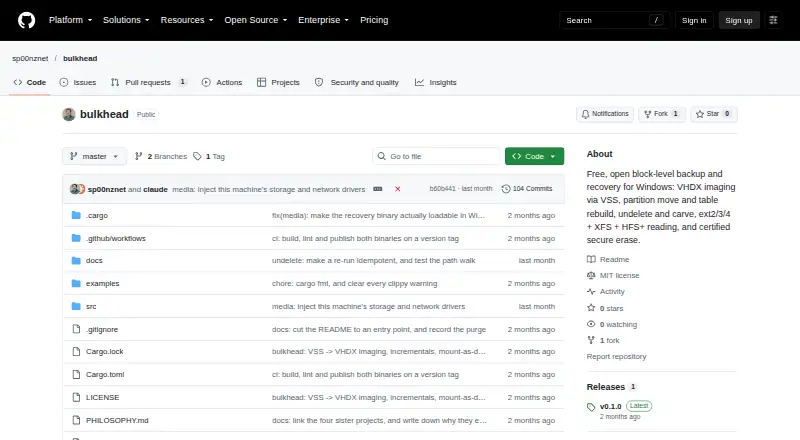This screenshot has width=800, height=440.
Task: Open the Activity link in About
Action: click(606, 291)
